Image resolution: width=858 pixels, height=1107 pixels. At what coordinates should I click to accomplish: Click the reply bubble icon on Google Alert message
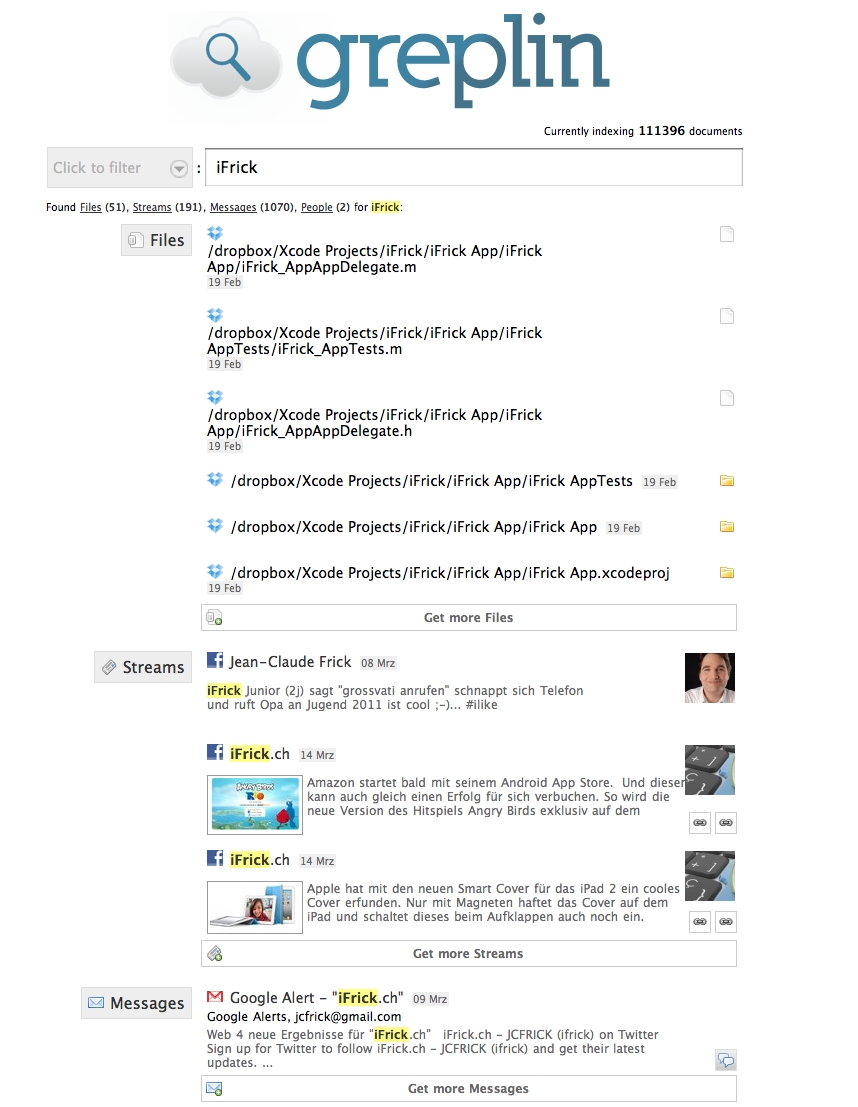726,1060
